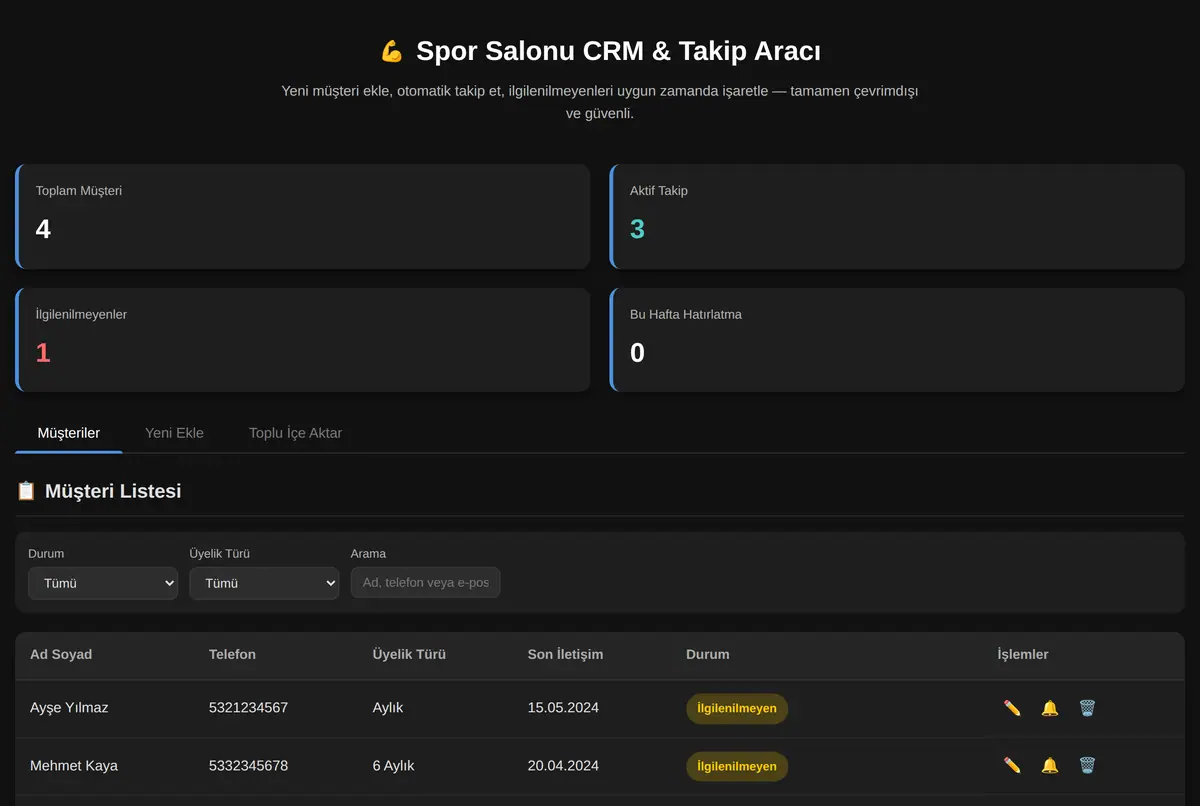Set reminder bell for Ayşe Yılmaz

point(1050,708)
